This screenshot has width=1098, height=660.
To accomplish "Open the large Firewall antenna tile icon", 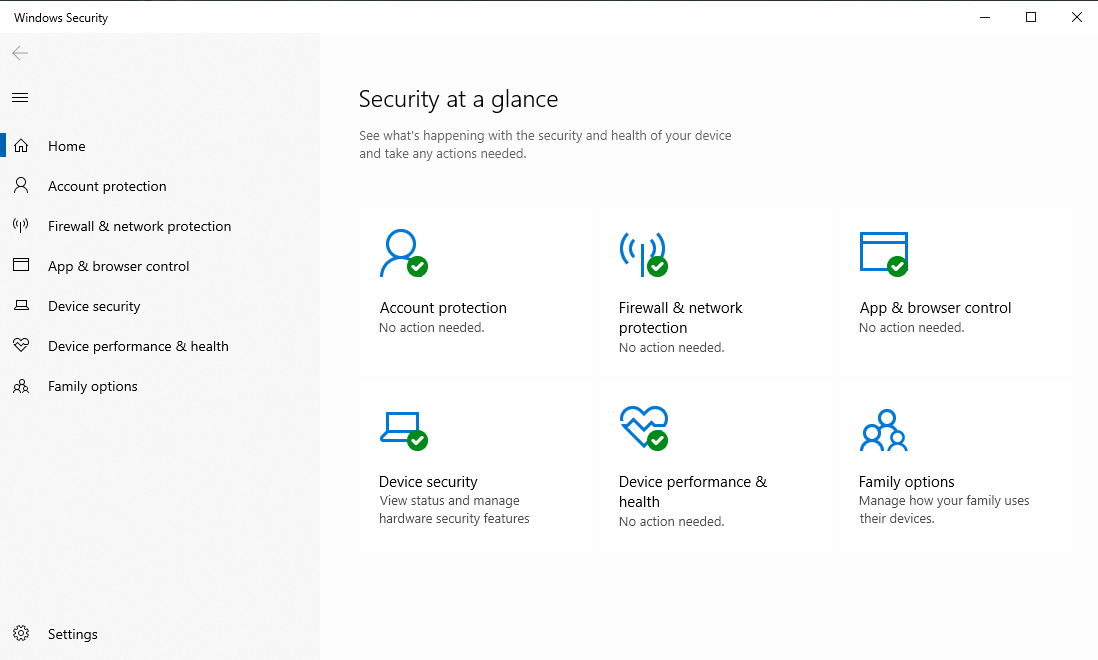I will pyautogui.click(x=644, y=254).
